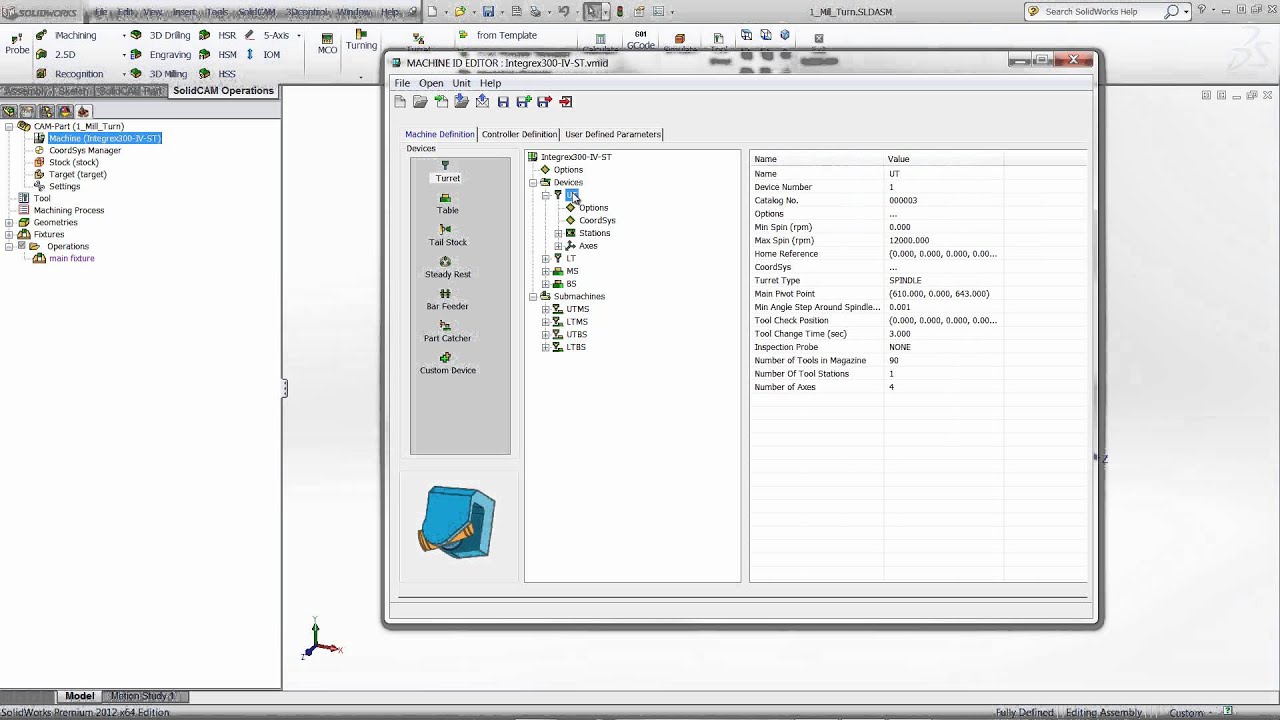Expand the LT turret node
1280x720 pixels.
(x=546, y=258)
